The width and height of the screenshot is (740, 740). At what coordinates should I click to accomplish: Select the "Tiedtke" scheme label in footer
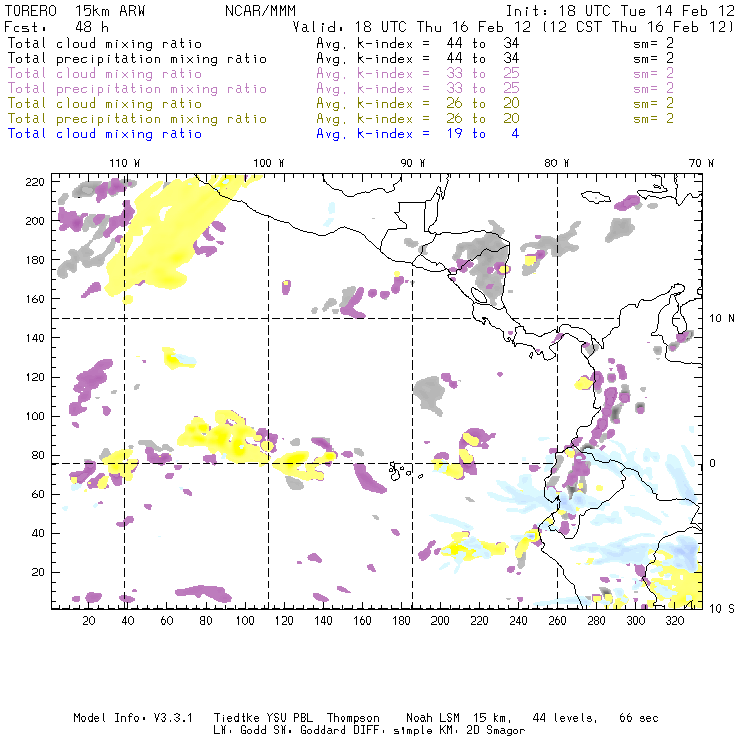pyautogui.click(x=237, y=718)
